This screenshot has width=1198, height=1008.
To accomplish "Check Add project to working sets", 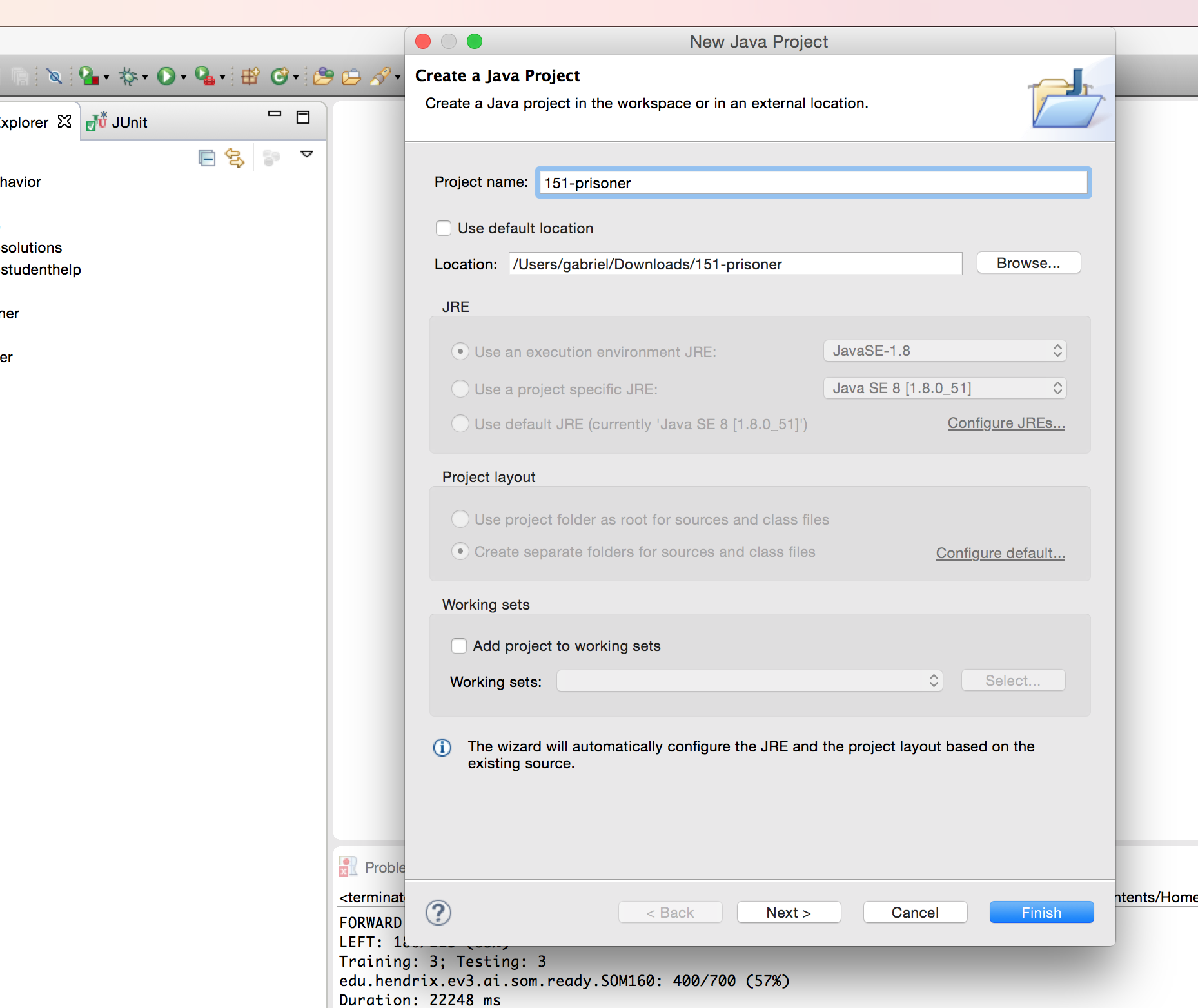I will (x=459, y=646).
